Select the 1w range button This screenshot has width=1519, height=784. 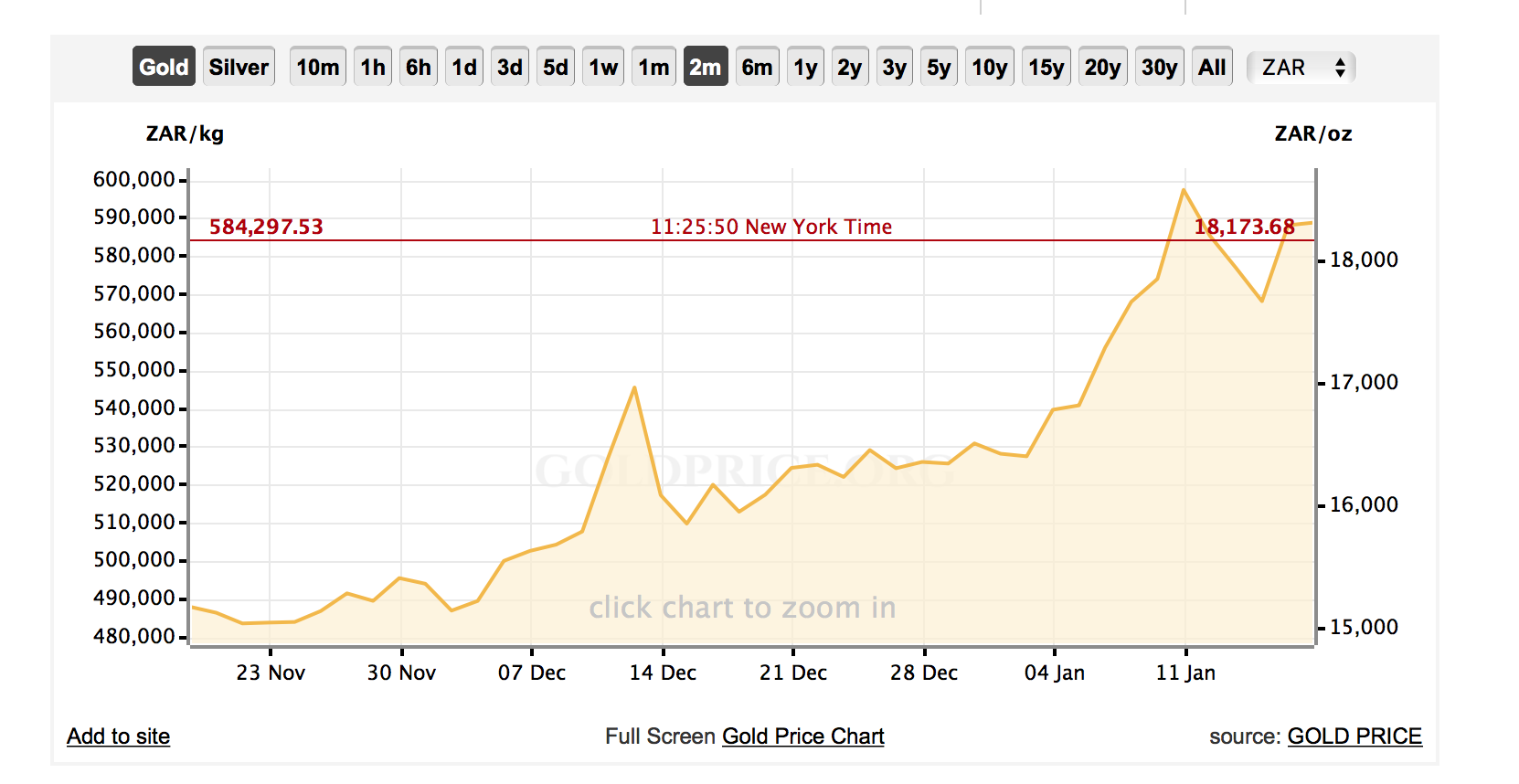click(603, 67)
